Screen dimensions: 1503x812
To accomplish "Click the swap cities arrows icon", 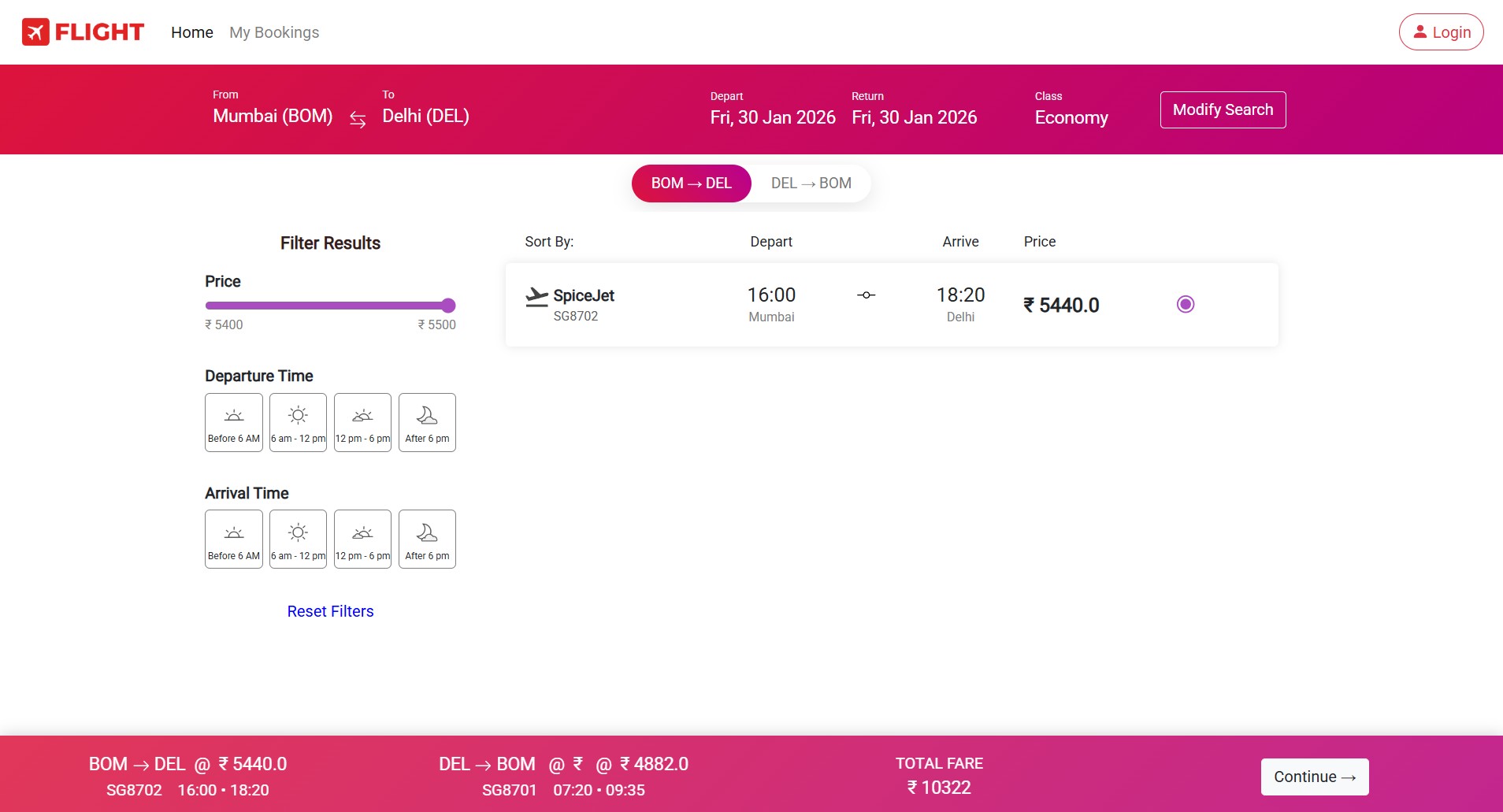I will 357,118.
